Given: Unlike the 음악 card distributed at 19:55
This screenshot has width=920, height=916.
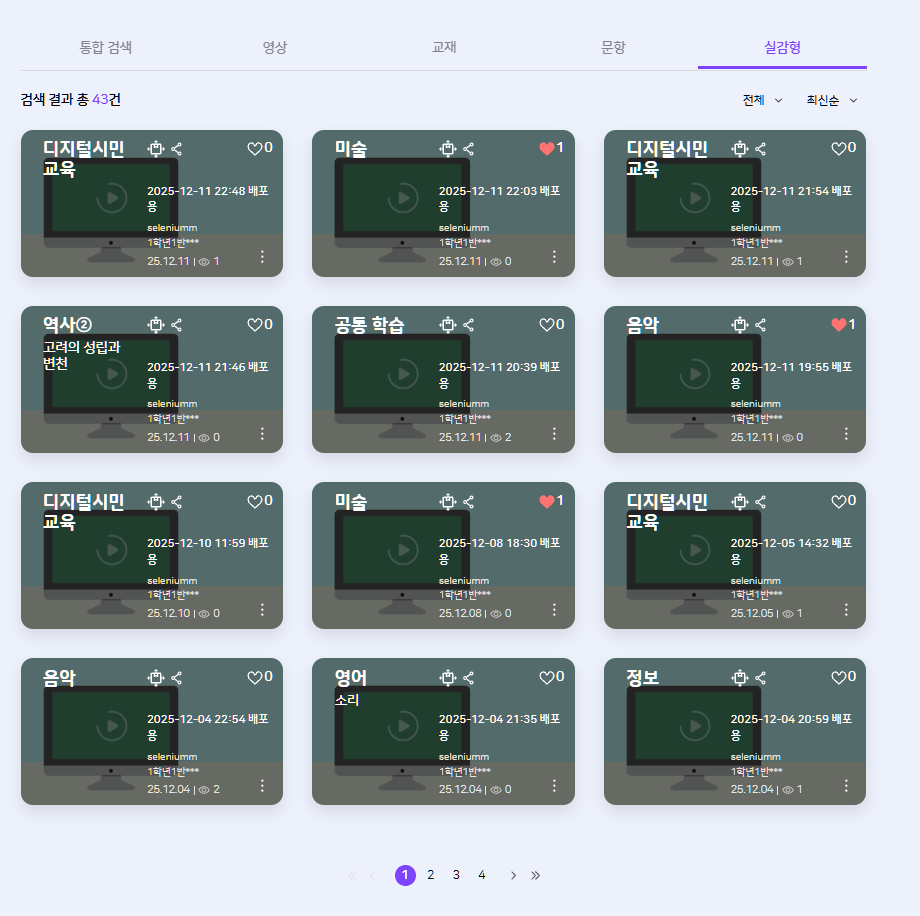Looking at the screenshot, I should (x=838, y=325).
